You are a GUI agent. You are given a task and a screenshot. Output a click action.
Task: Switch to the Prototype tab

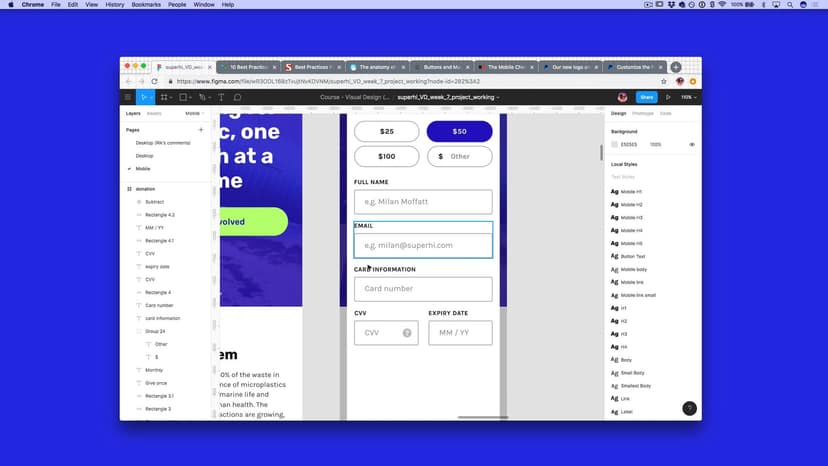pyautogui.click(x=642, y=113)
